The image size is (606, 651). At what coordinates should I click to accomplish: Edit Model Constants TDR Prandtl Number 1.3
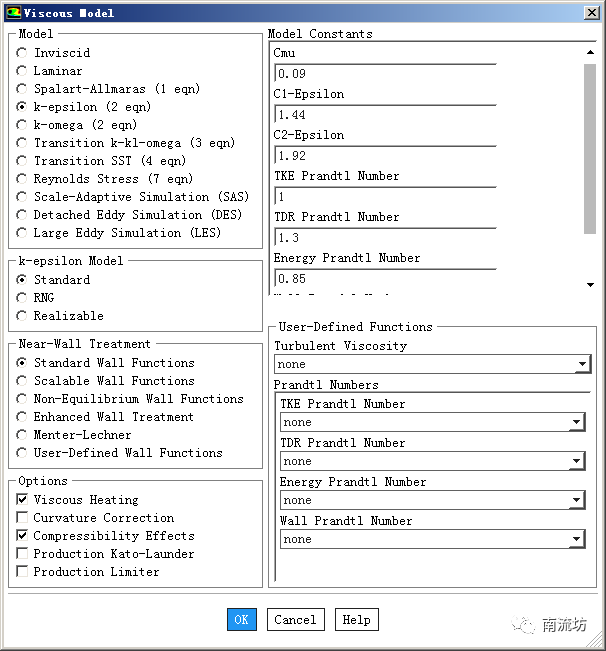tap(385, 237)
